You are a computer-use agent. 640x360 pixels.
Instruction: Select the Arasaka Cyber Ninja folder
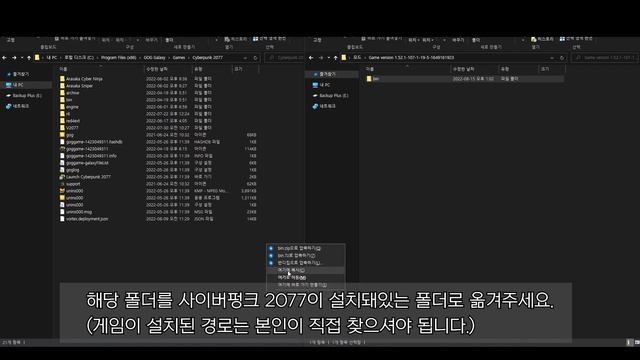click(x=84, y=79)
